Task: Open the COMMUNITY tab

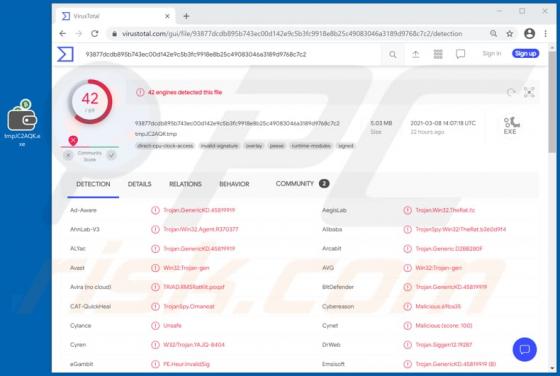Action: [302, 184]
